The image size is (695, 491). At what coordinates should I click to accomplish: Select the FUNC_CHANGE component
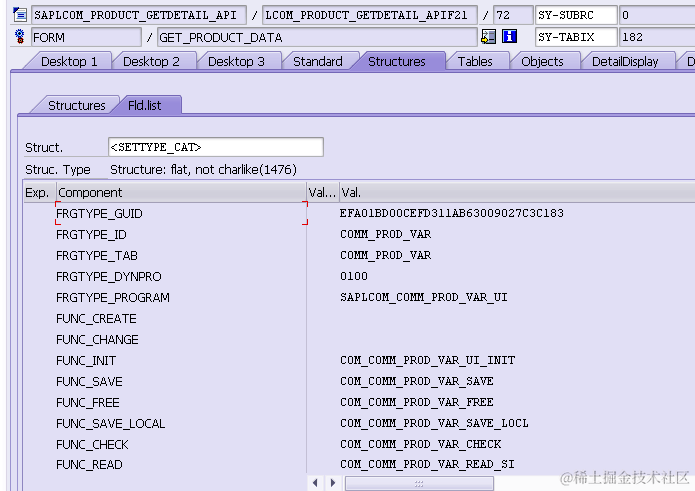pos(97,339)
